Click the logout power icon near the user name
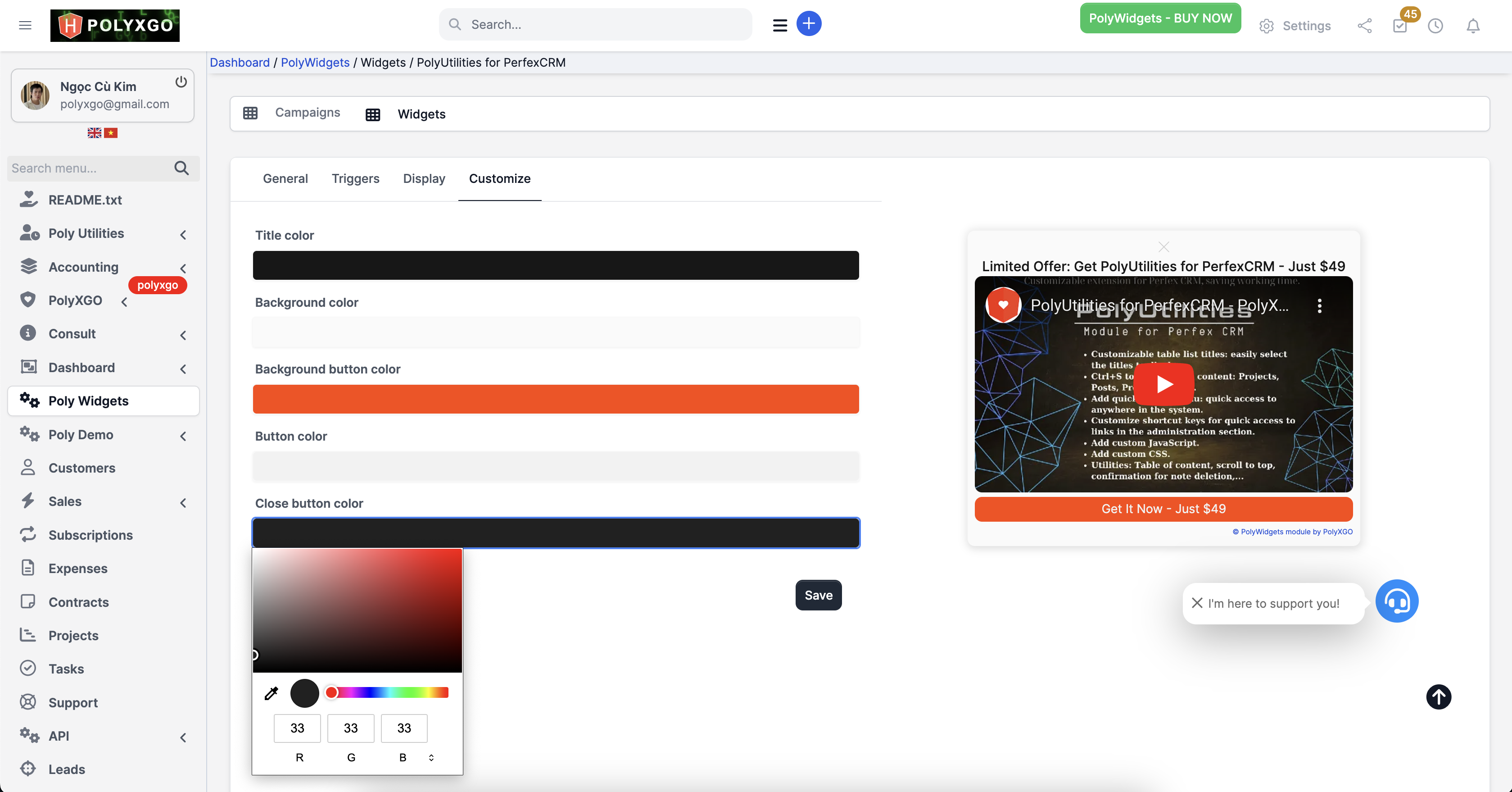This screenshot has width=1512, height=792. 181,82
